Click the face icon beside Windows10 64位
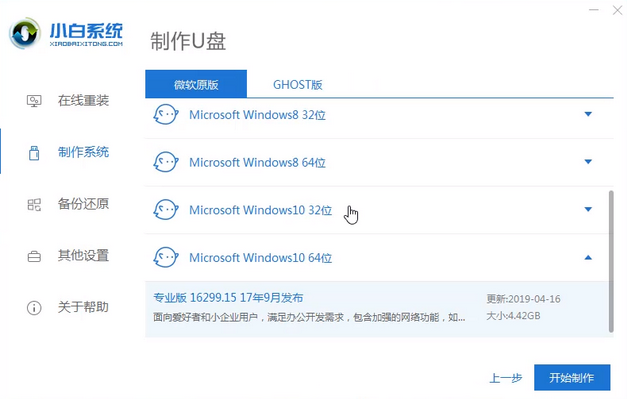Image resolution: width=627 pixels, height=399 pixels. 166,257
